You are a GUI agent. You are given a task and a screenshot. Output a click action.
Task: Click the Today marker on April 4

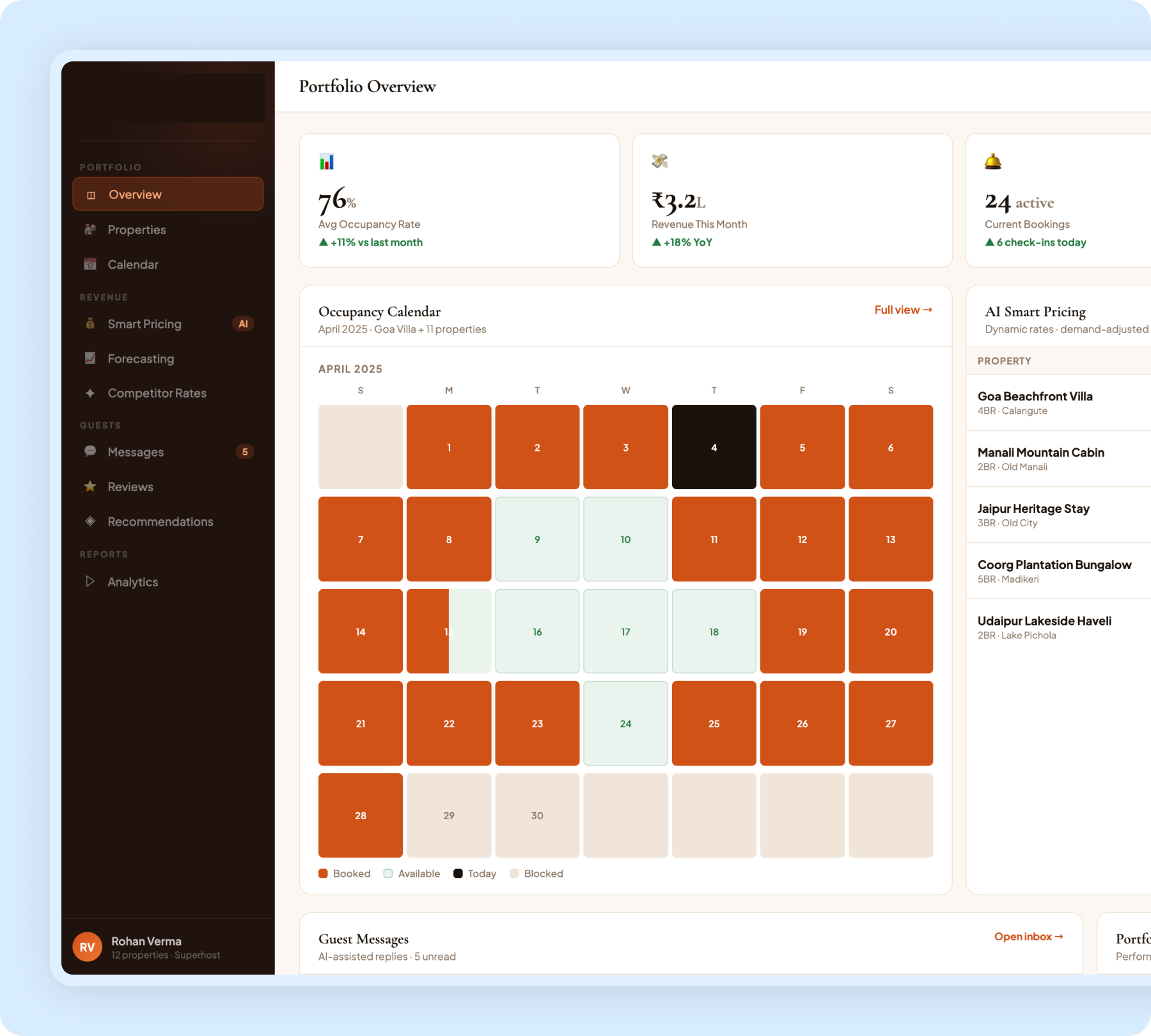714,447
